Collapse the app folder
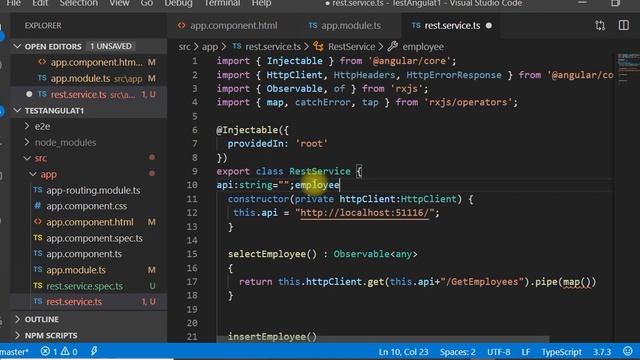 pyautogui.click(x=33, y=174)
